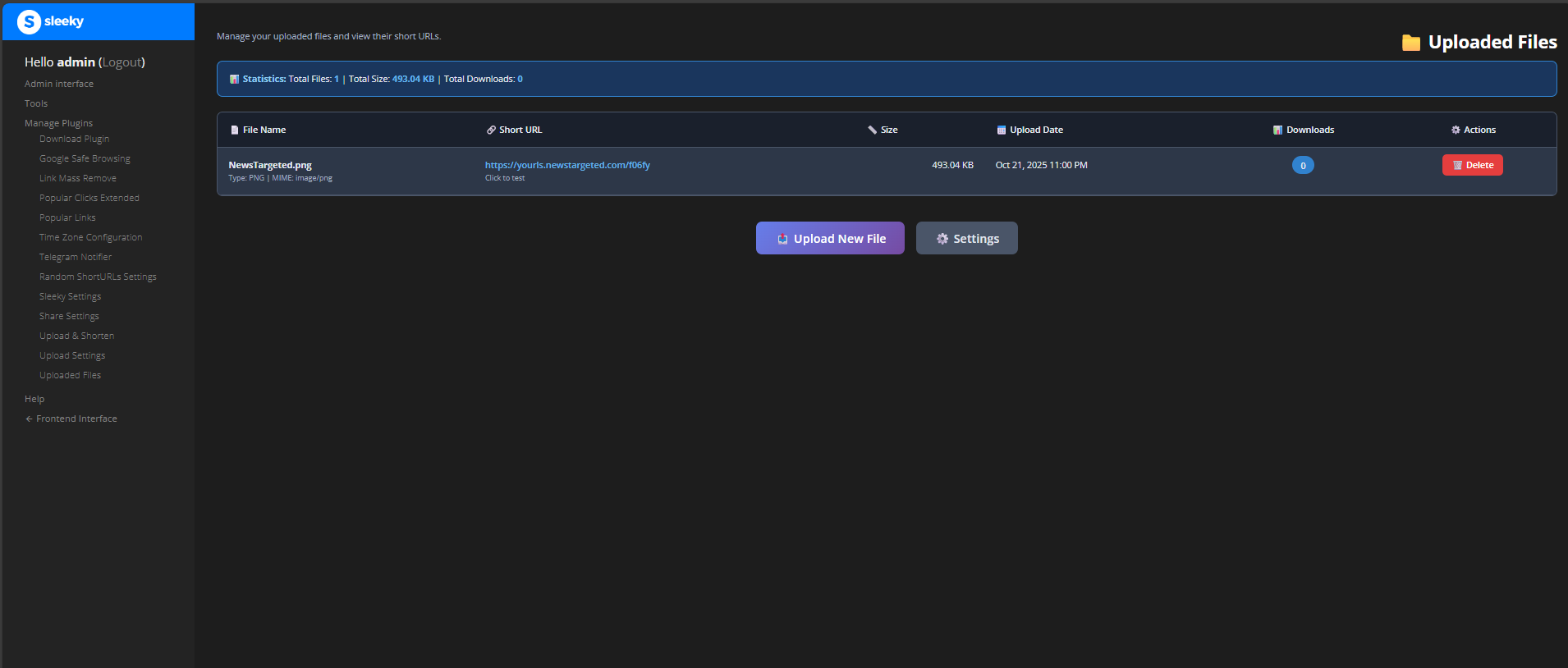Return to the Frontend Interface
This screenshot has height=668, width=1568.
coord(76,419)
